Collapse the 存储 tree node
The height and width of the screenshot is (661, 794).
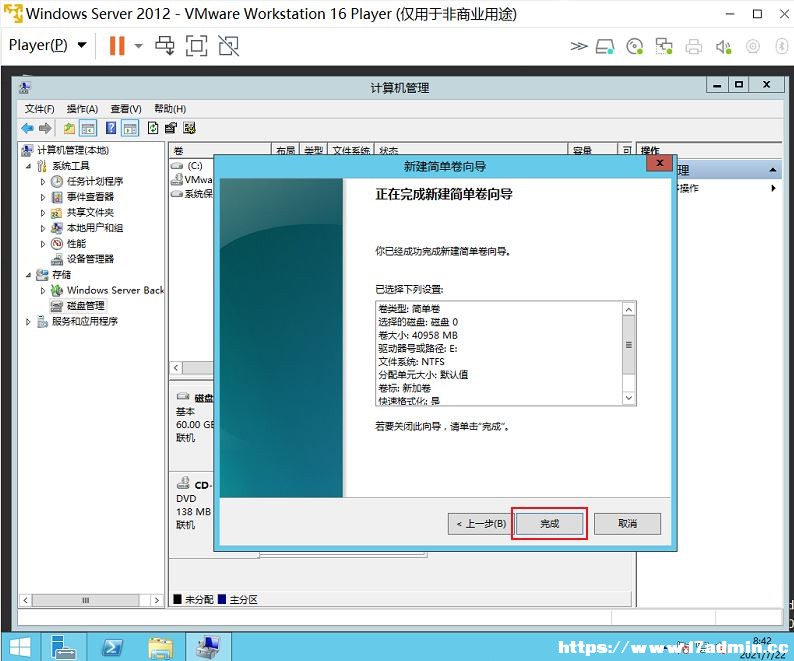(28, 275)
